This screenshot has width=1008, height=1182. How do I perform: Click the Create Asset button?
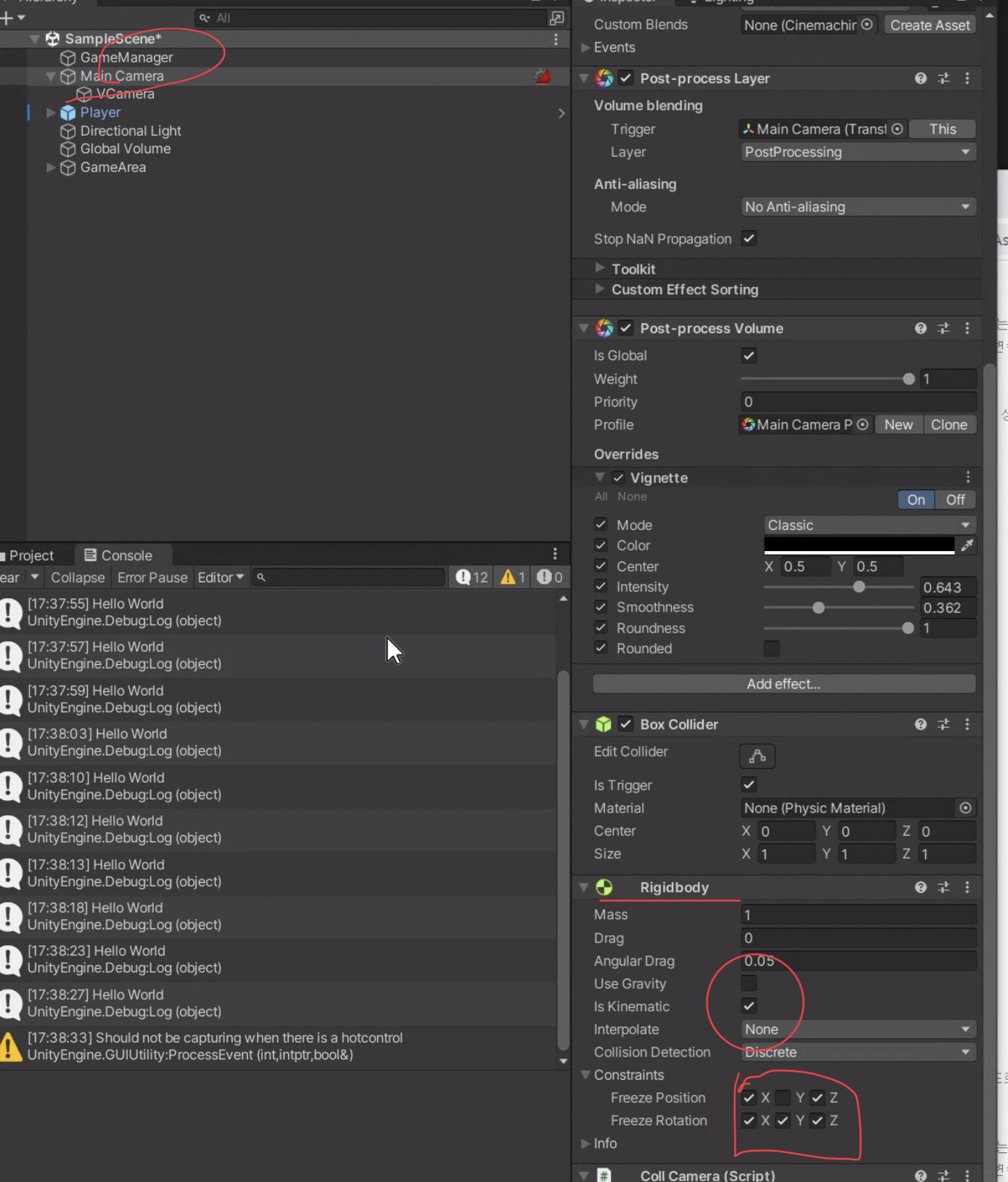click(x=930, y=25)
